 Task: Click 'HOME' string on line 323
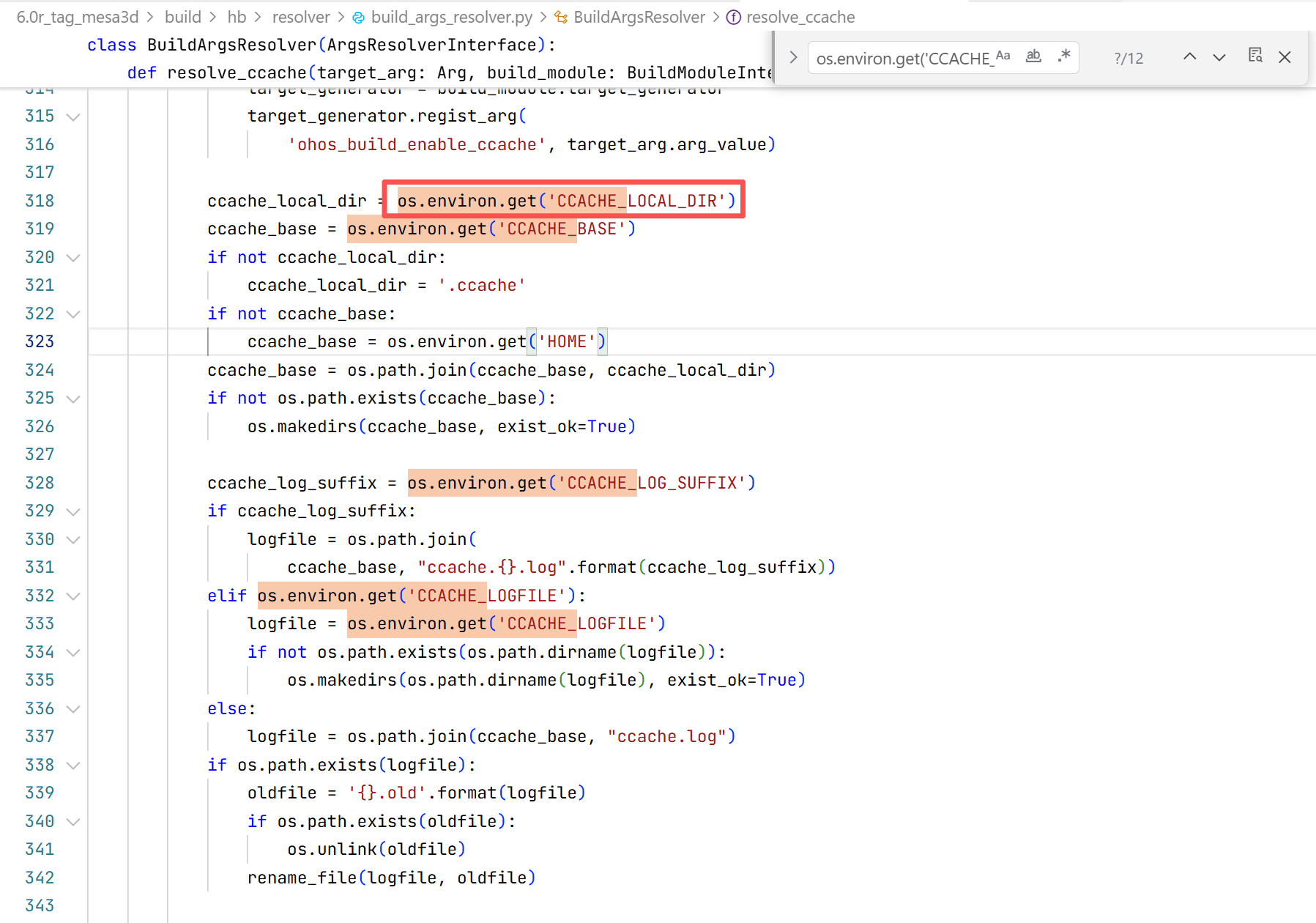[567, 341]
